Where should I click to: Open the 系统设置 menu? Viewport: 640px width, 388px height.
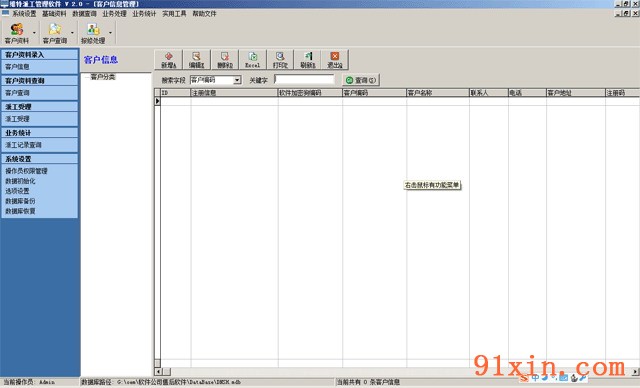[x=24, y=14]
